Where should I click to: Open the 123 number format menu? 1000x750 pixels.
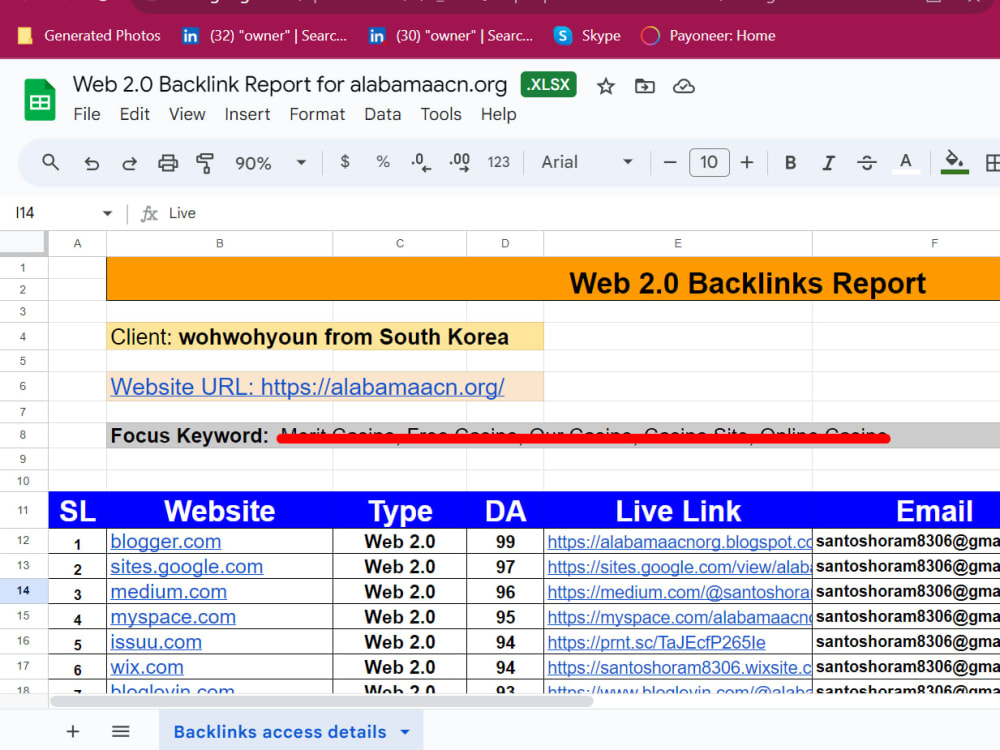point(499,162)
